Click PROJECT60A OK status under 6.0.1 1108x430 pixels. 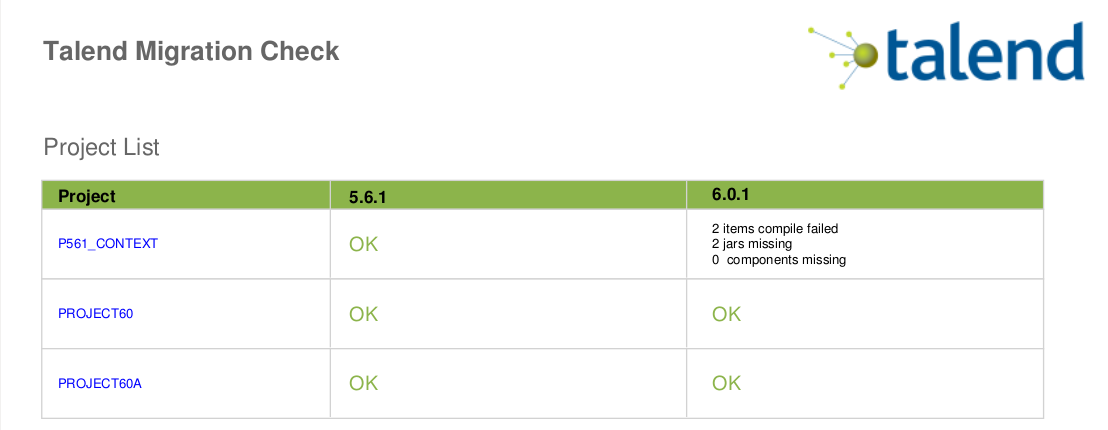[727, 383]
